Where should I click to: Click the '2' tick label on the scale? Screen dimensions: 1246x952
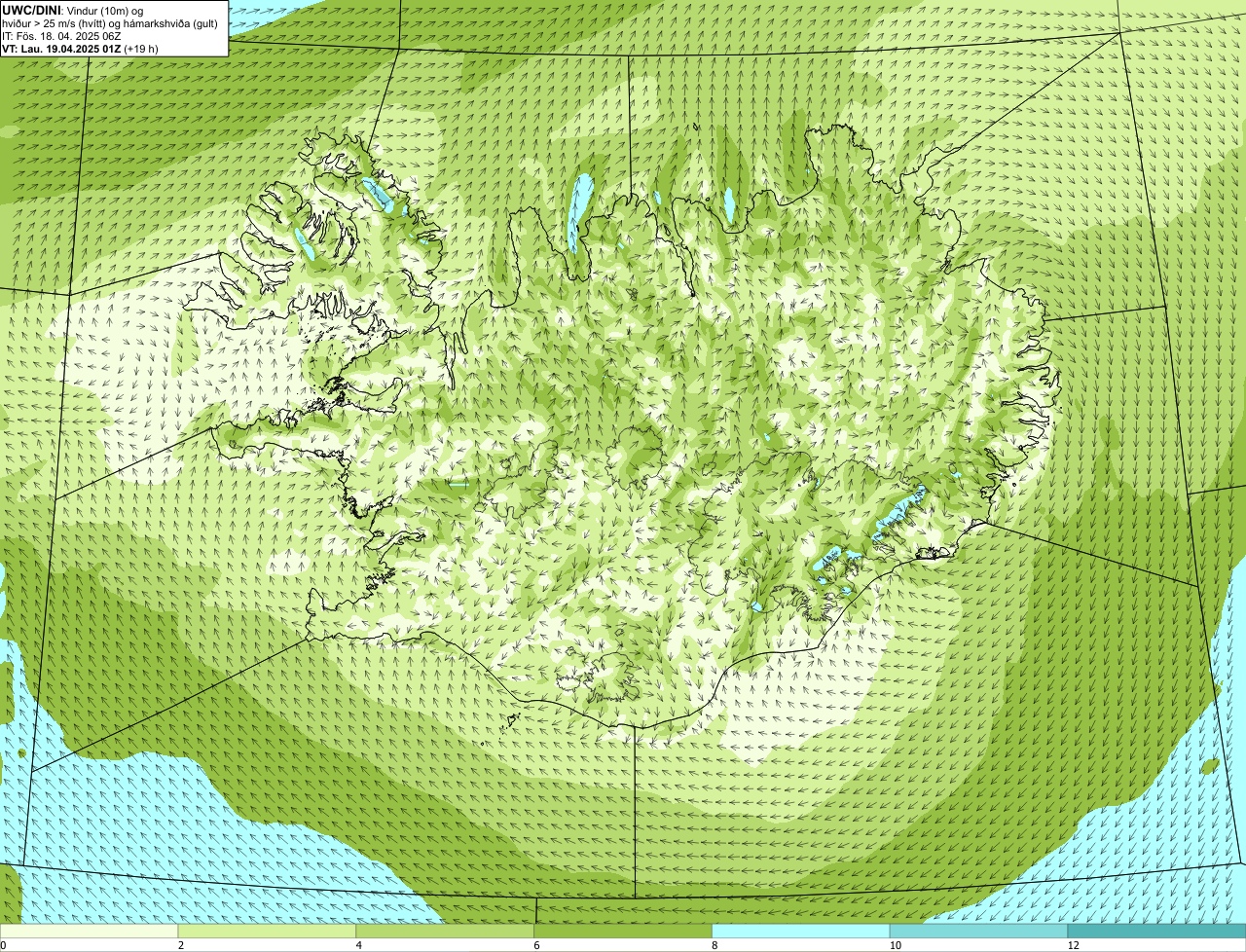[181, 945]
